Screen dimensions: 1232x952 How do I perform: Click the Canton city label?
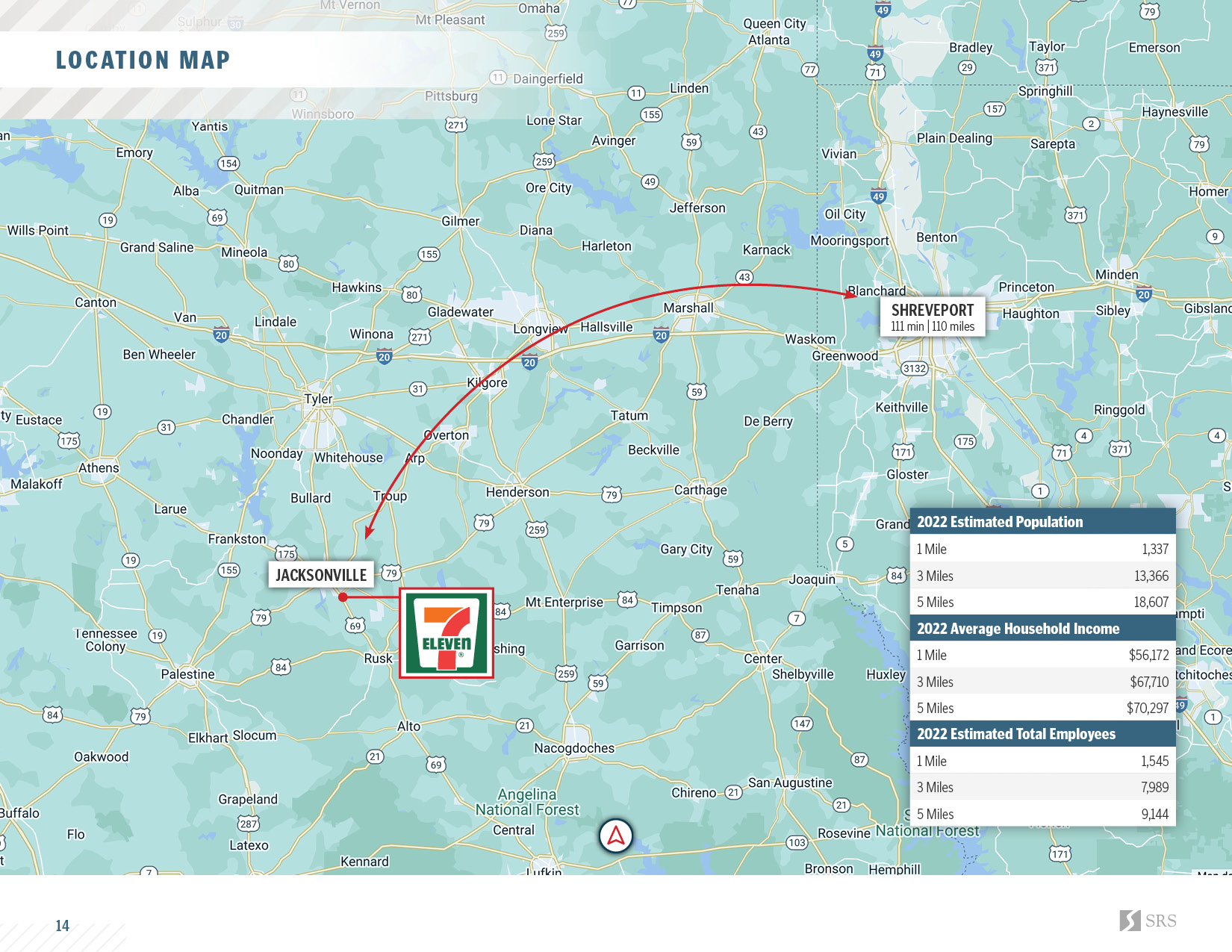[96, 302]
